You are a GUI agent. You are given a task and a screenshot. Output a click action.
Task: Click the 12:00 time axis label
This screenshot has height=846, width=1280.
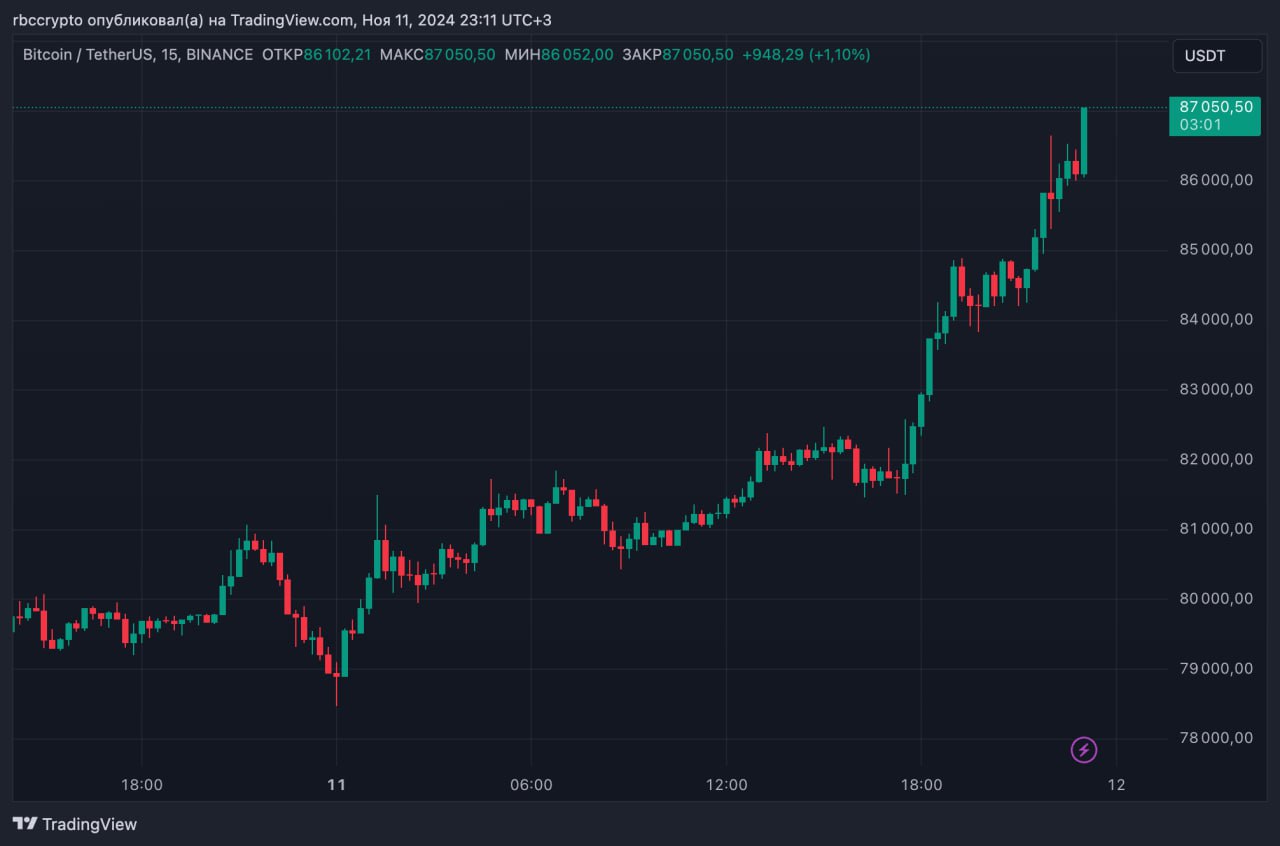(726, 785)
